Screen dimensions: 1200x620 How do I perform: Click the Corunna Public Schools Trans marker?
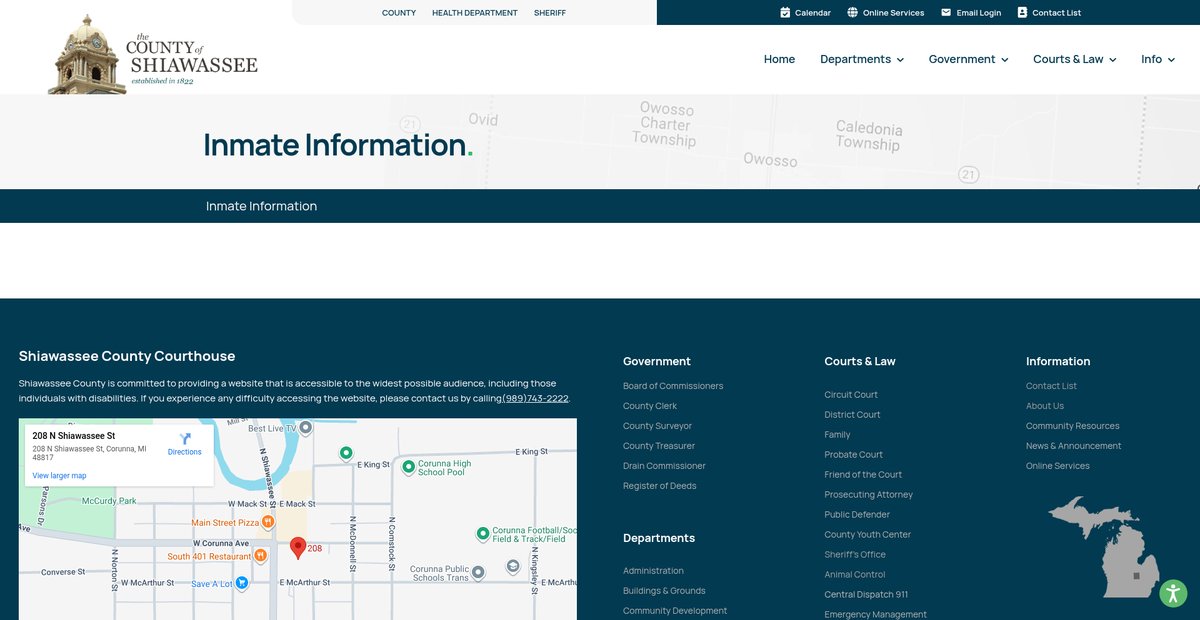click(478, 573)
